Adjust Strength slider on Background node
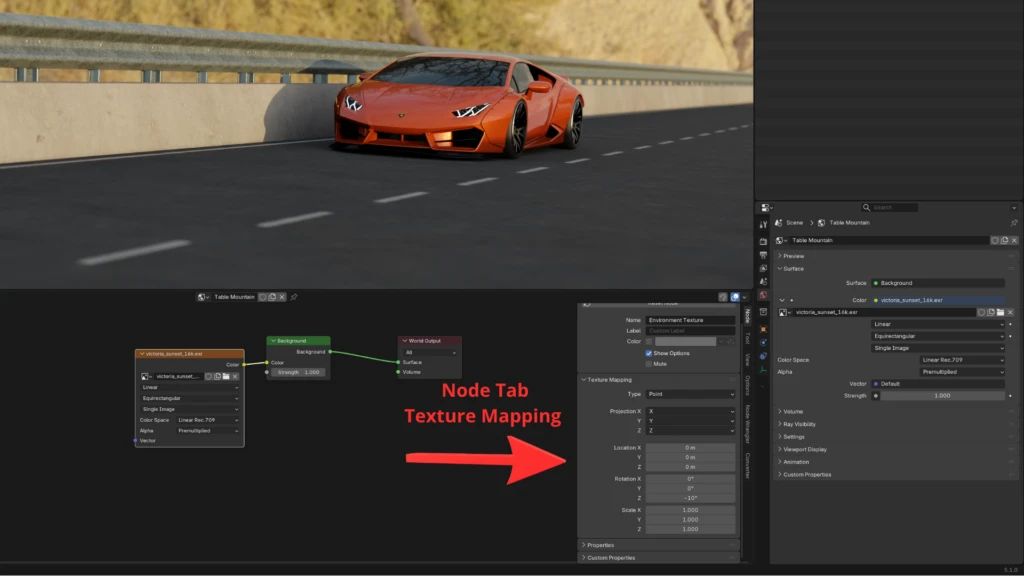The height and width of the screenshot is (576, 1024). coord(298,372)
